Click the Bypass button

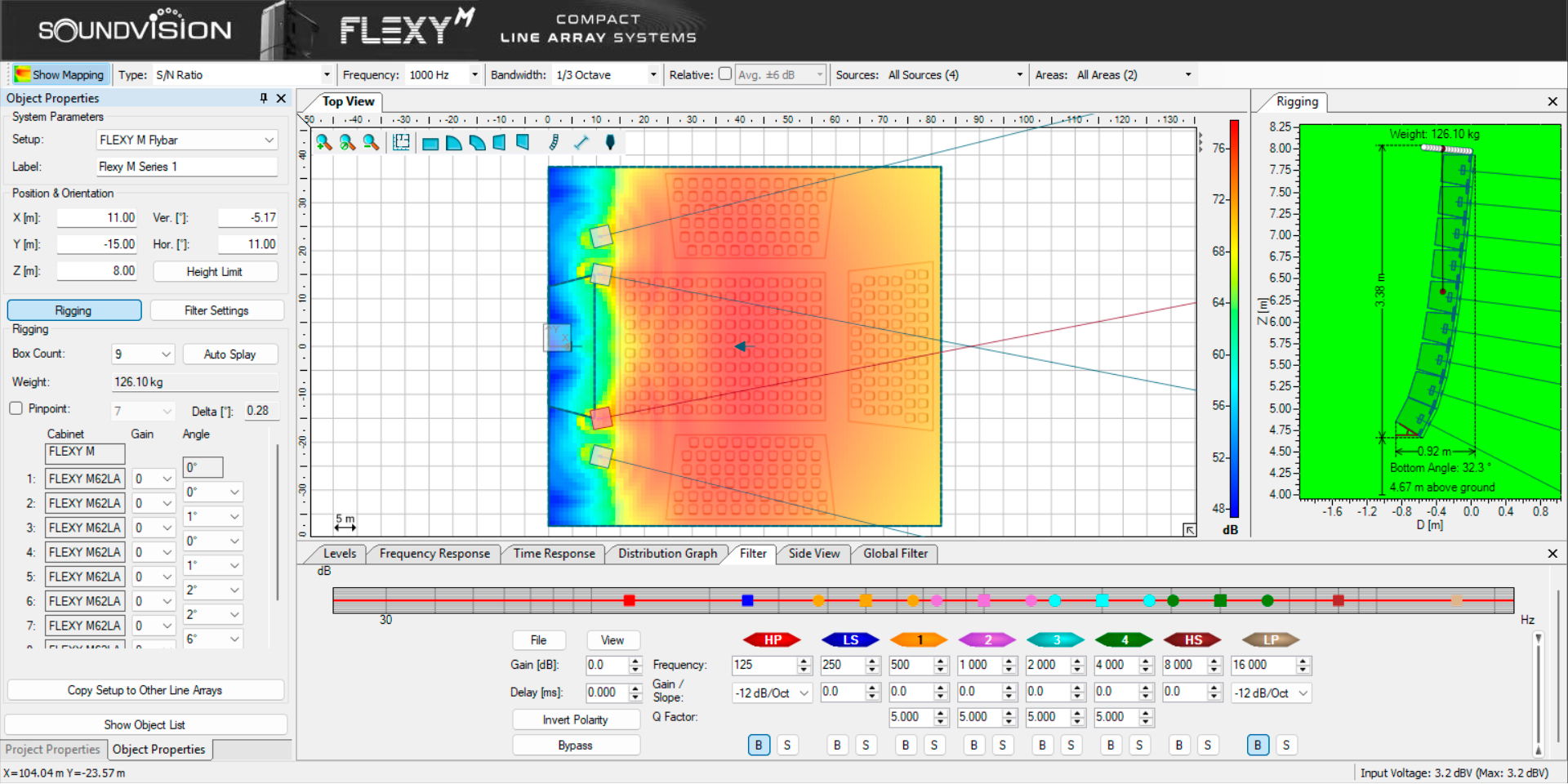tap(576, 745)
